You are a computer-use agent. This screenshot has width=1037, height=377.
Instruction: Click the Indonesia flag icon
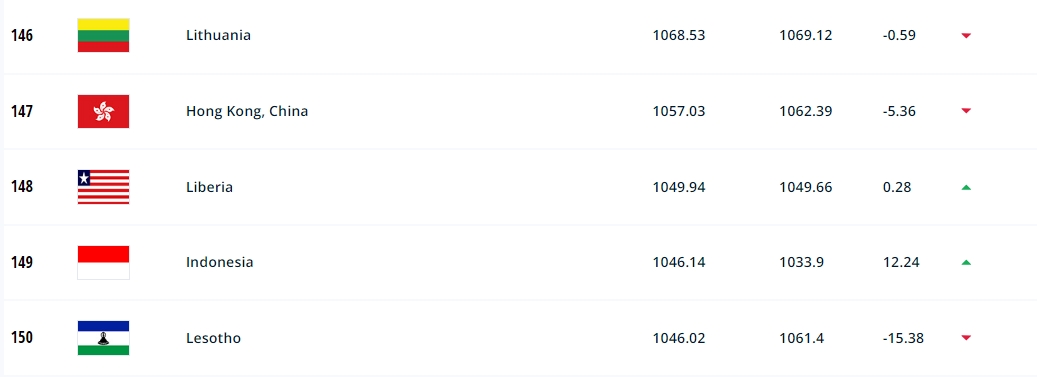(103, 263)
